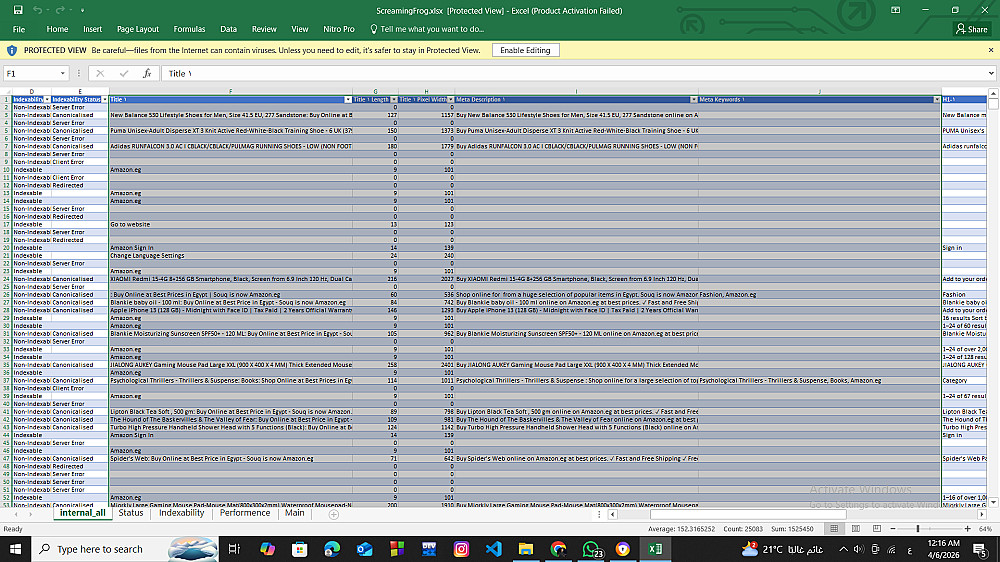Click the New Sheet plus icon
The image size is (1000, 562).
click(x=334, y=514)
